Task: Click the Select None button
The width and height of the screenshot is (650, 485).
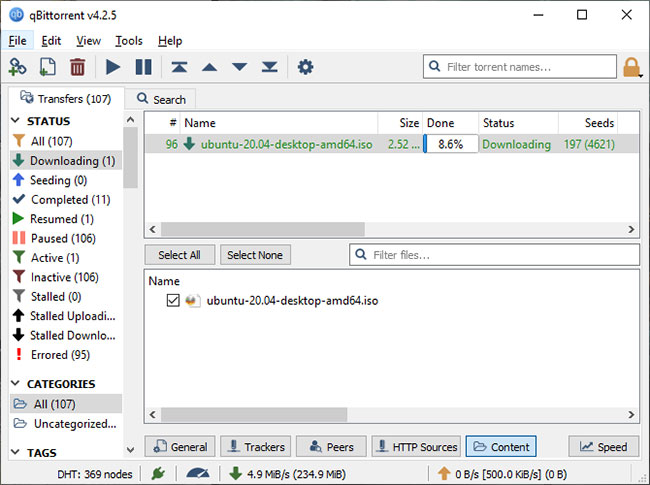Action: pyautogui.click(x=255, y=255)
